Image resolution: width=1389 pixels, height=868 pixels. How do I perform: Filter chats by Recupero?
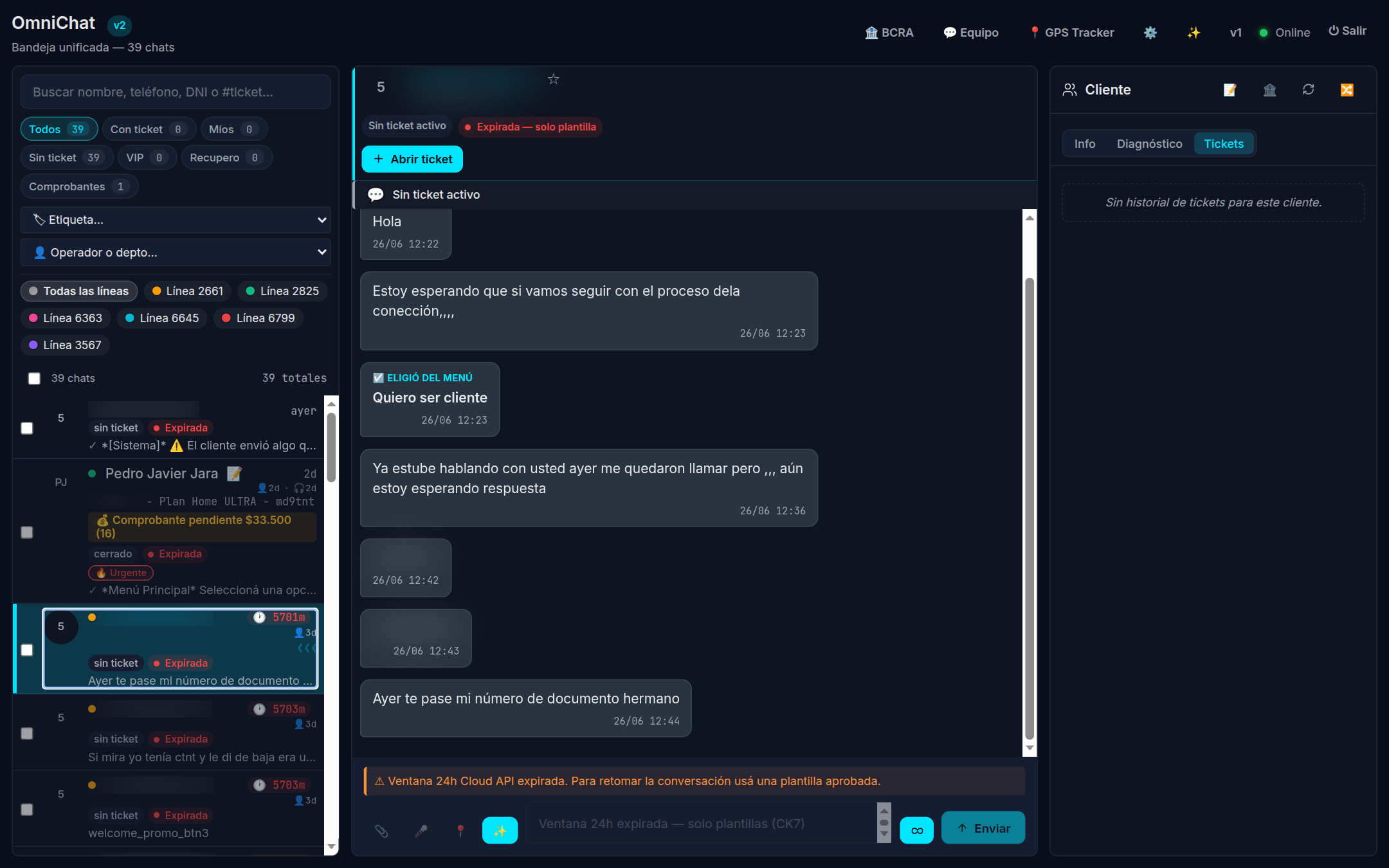[227, 158]
